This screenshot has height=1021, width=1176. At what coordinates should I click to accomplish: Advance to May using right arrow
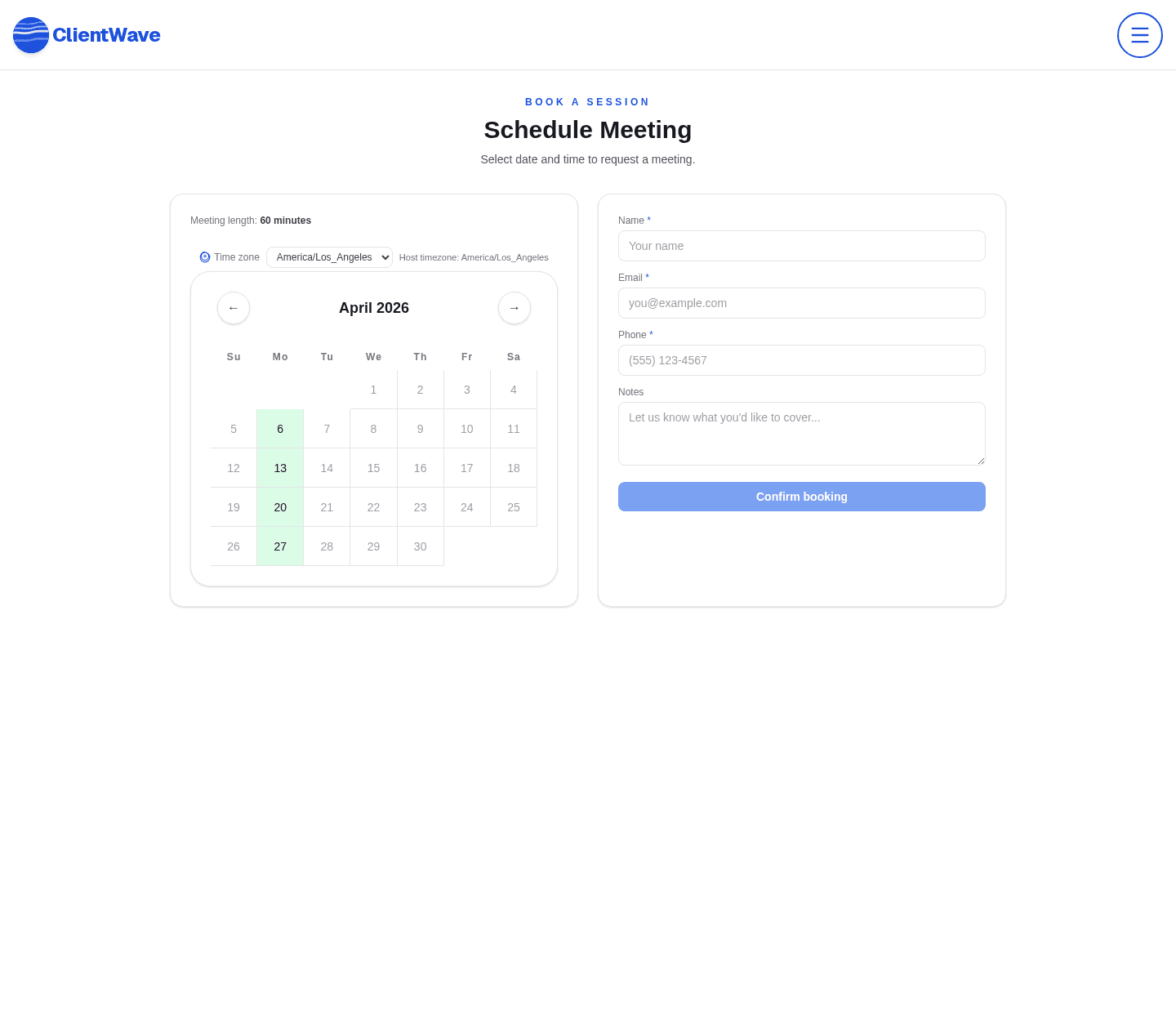point(514,308)
